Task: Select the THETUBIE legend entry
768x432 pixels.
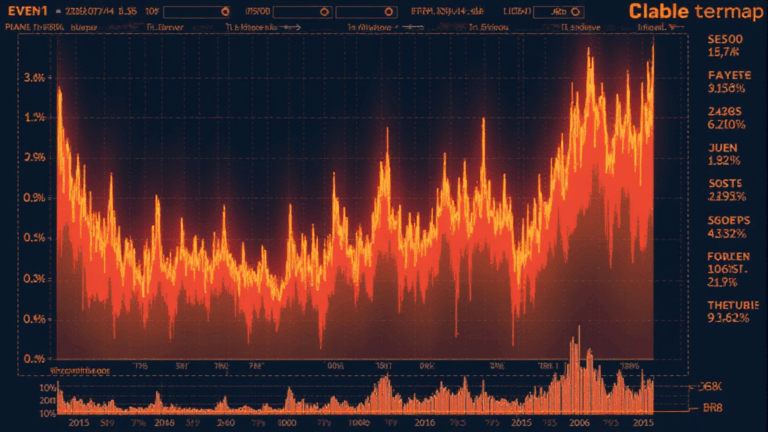Action: [x=733, y=312]
